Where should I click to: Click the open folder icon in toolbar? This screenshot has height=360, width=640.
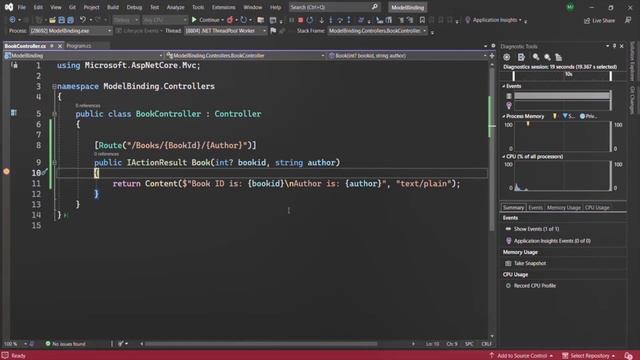pyautogui.click(x=52, y=20)
